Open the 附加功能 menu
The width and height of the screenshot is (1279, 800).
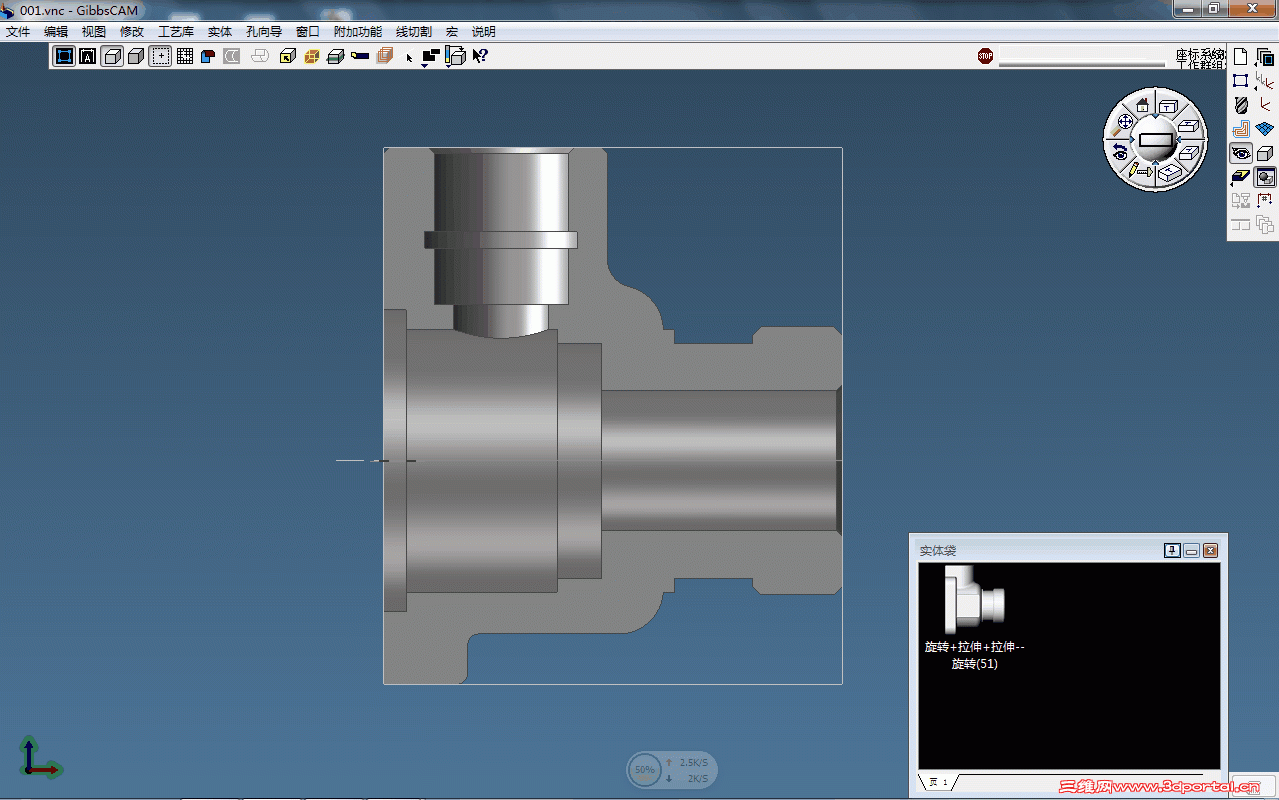click(x=358, y=32)
